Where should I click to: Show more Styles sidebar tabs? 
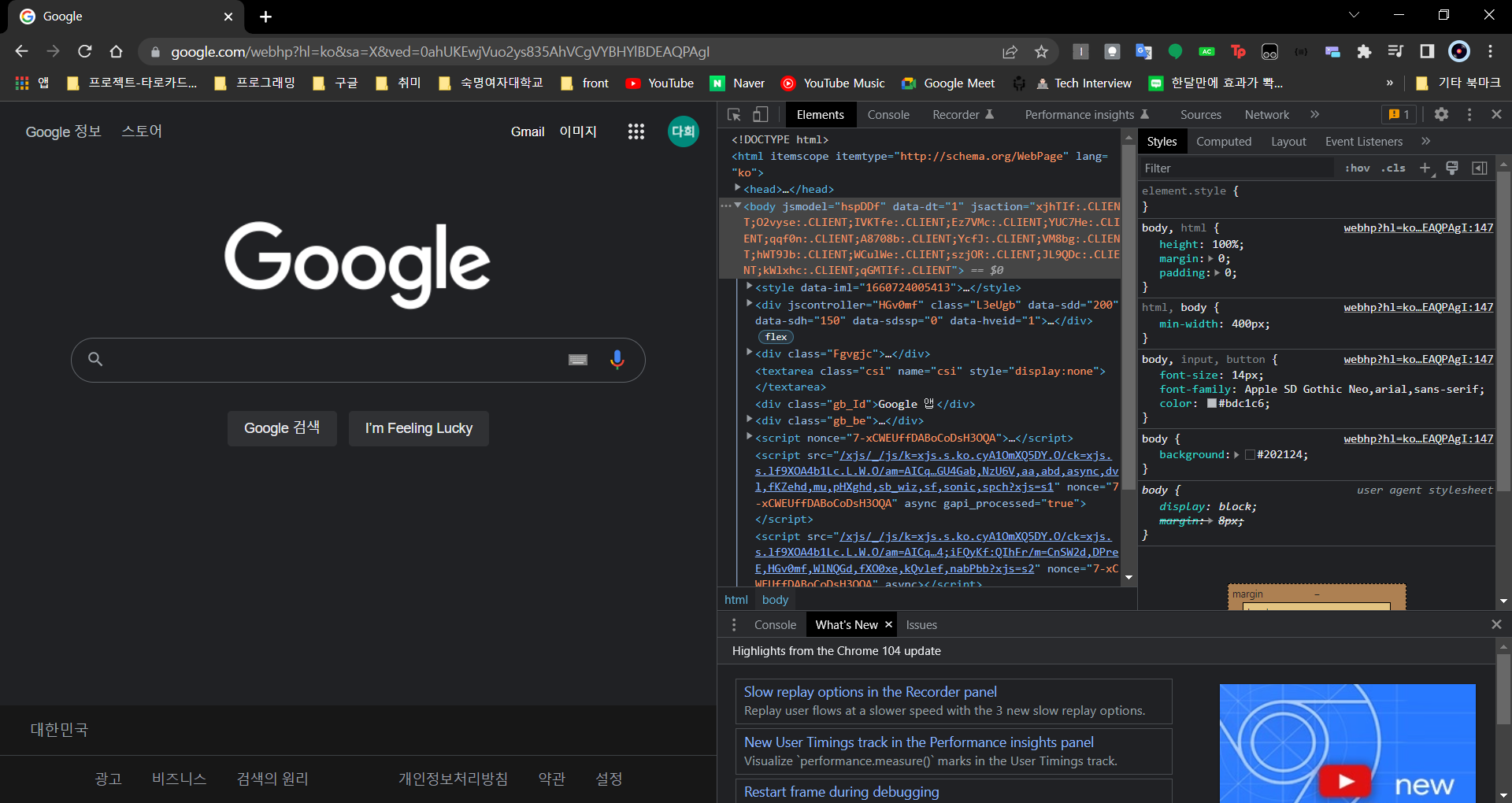[x=1425, y=141]
